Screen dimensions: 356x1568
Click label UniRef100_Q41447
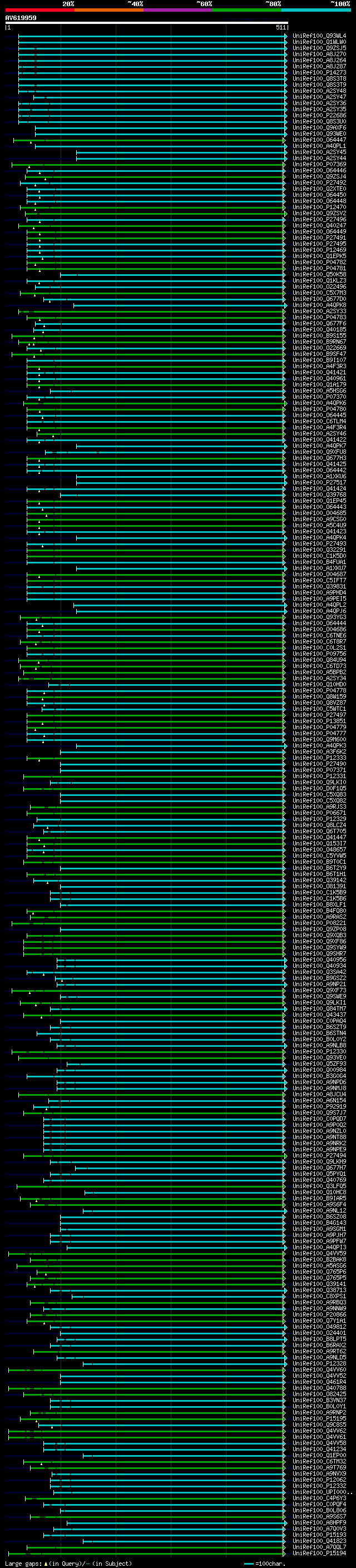click(319, 838)
